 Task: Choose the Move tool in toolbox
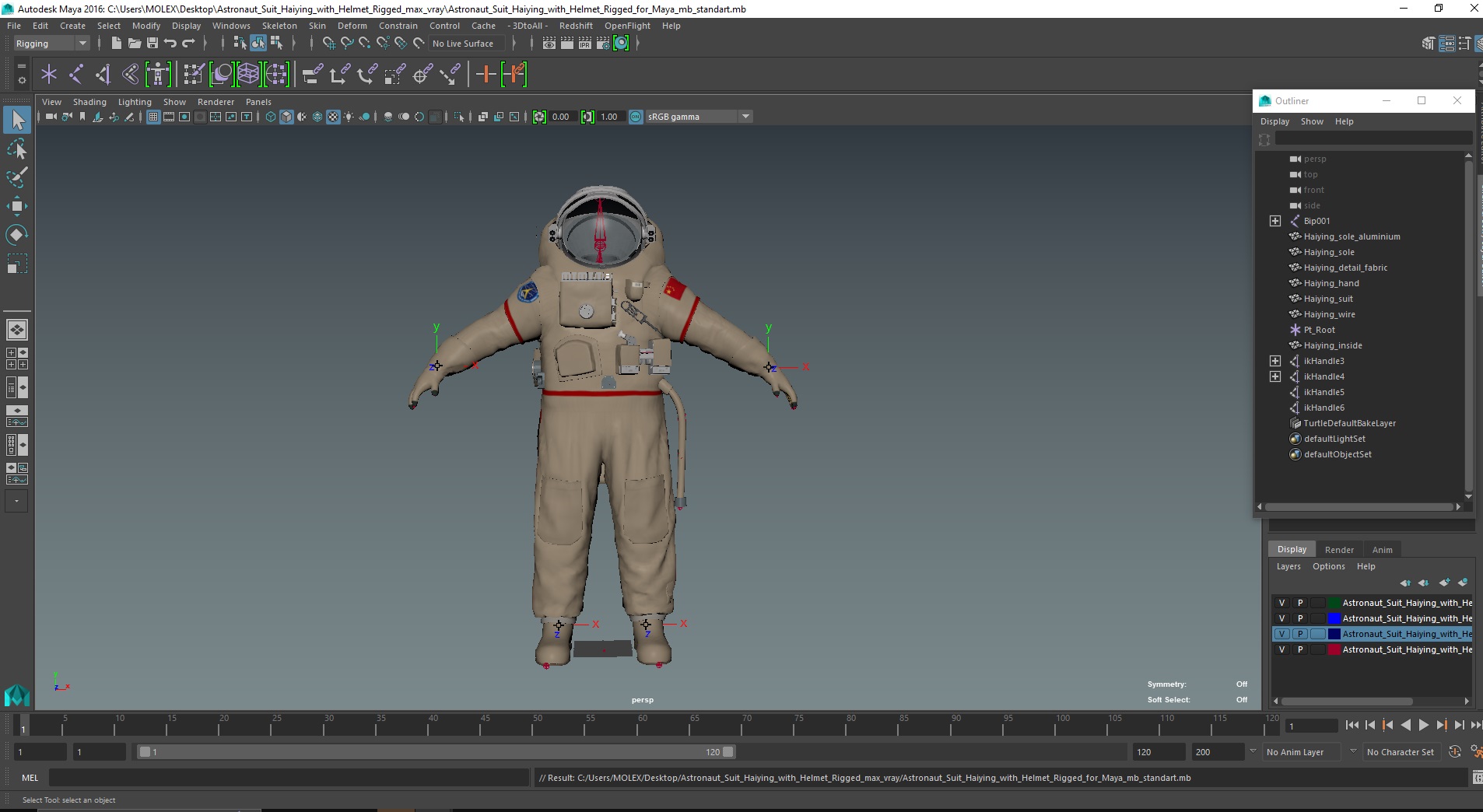[17, 206]
